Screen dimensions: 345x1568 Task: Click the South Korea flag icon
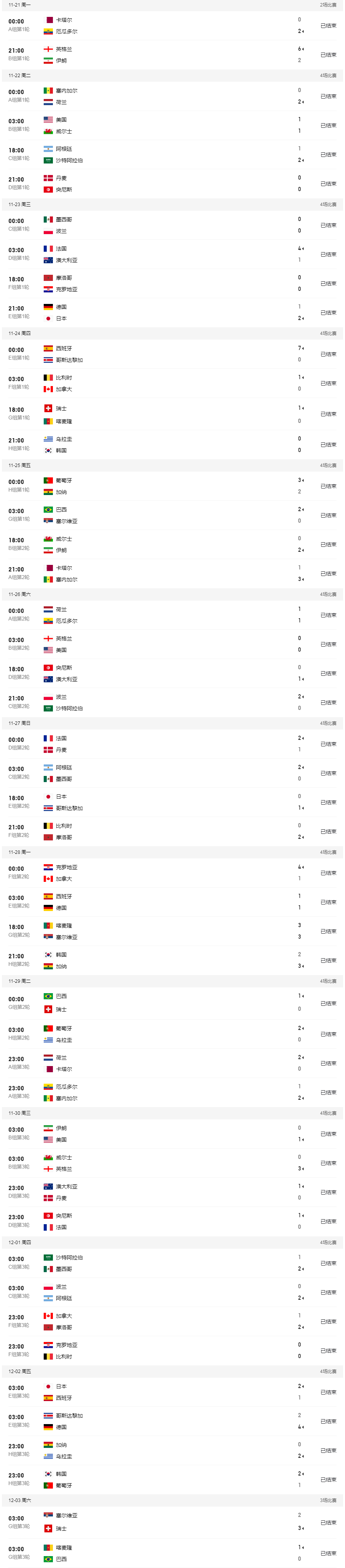click(48, 451)
